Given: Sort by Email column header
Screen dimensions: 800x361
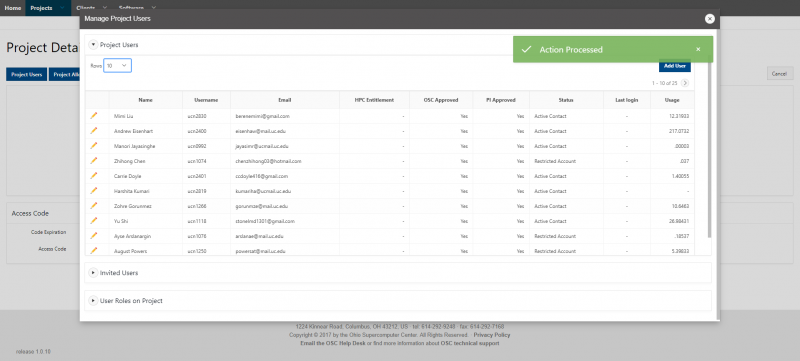Looking at the screenshot, I should point(285,100).
